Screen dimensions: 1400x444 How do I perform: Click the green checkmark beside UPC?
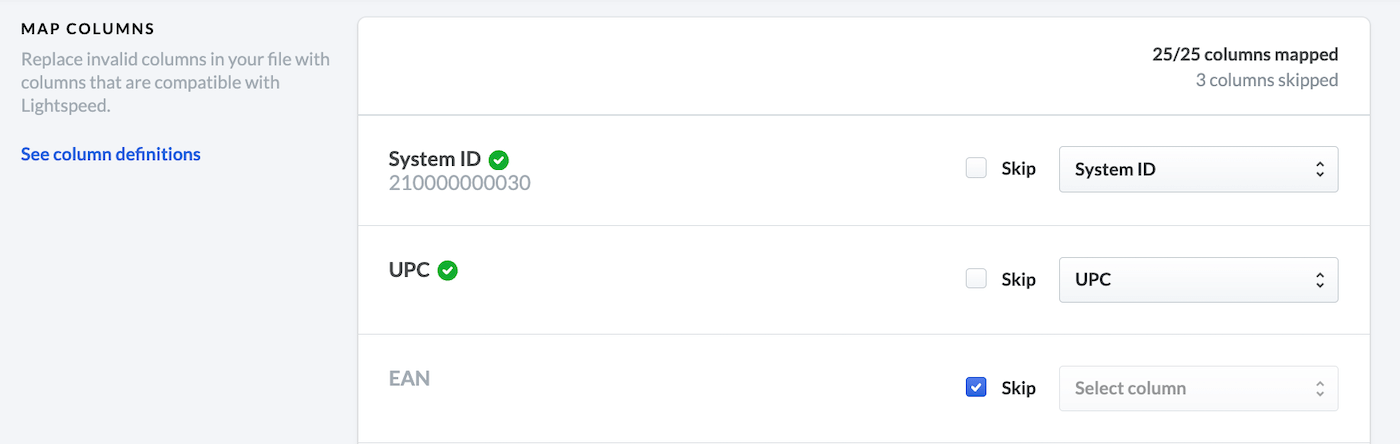(448, 270)
